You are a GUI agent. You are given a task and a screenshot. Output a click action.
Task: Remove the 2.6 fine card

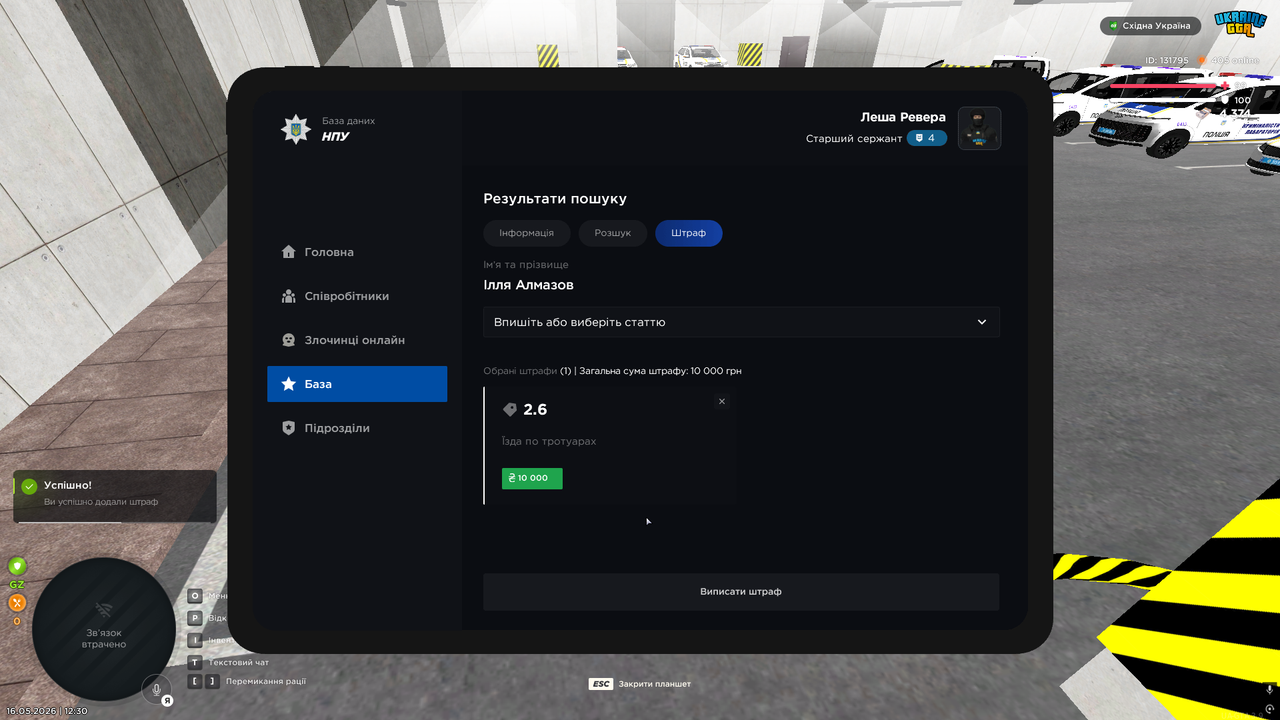[722, 401]
